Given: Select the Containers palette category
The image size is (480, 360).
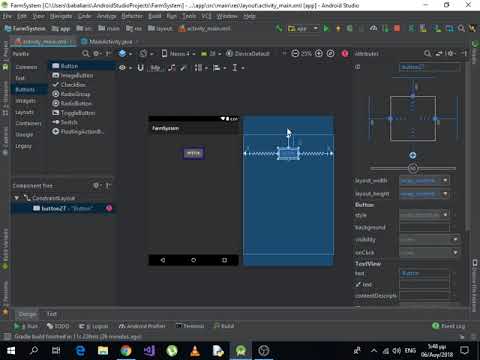Looking at the screenshot, I should tap(29, 123).
